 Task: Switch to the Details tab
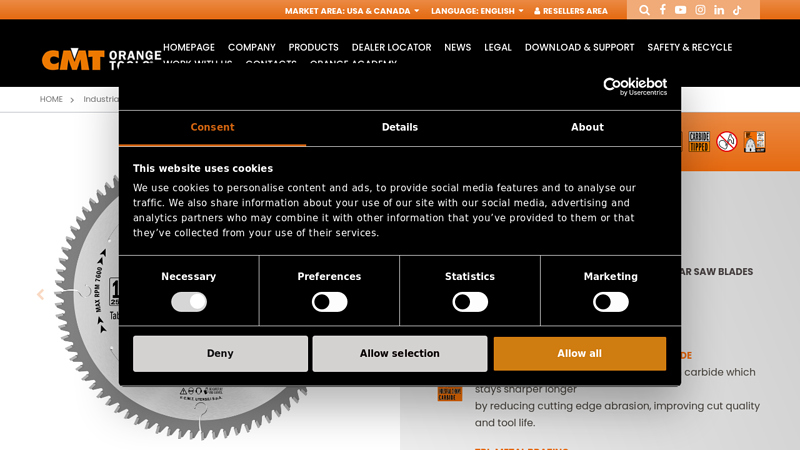click(x=400, y=128)
